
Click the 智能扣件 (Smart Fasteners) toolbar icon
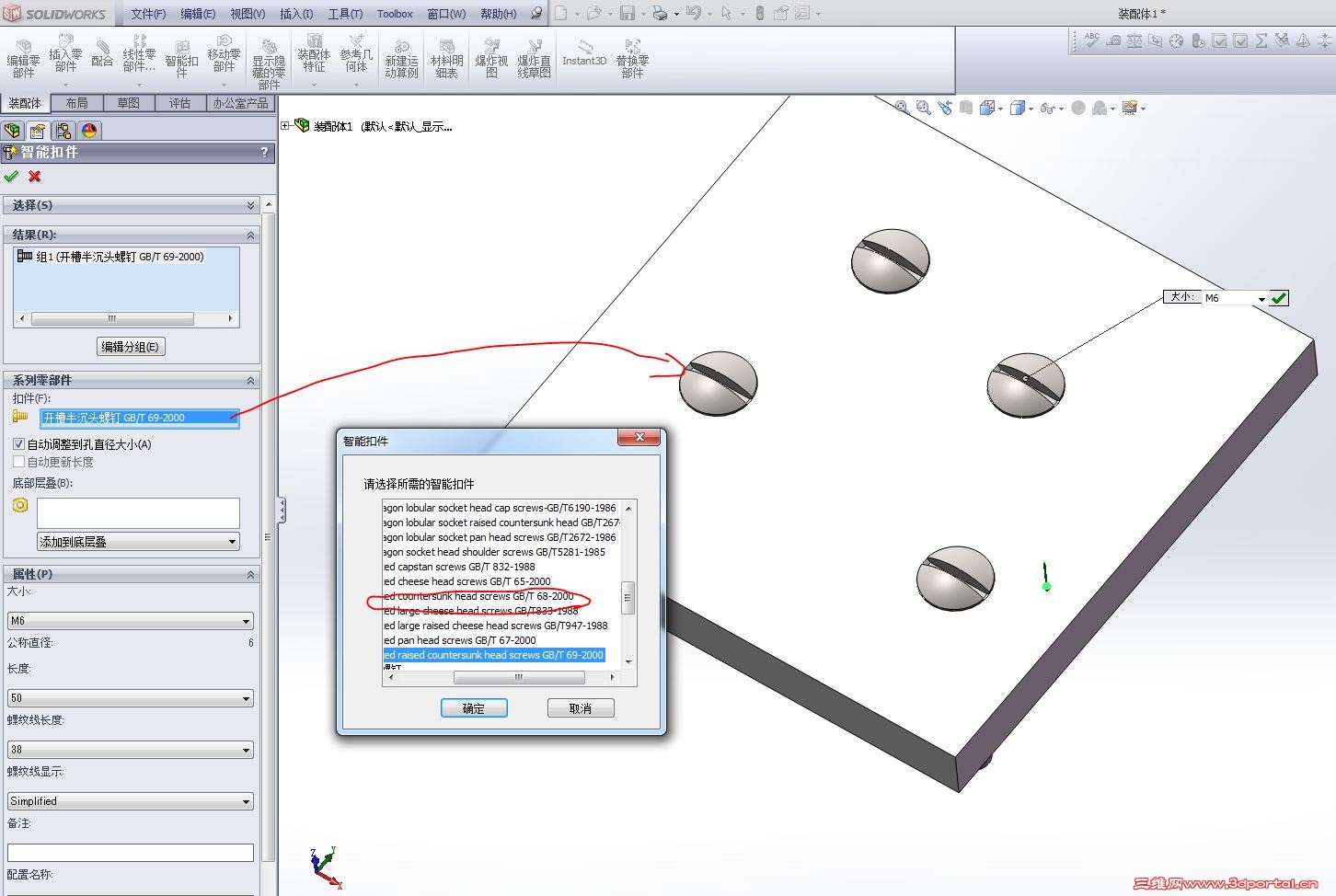181,59
